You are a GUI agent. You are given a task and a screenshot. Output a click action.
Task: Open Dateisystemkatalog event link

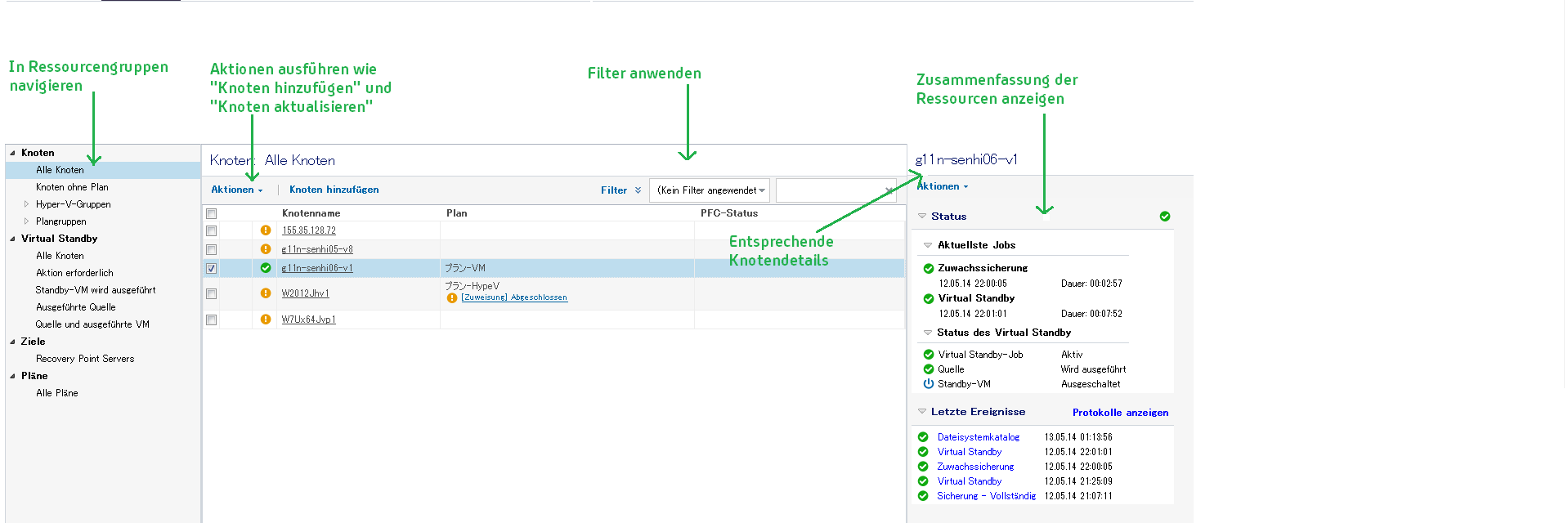979,437
